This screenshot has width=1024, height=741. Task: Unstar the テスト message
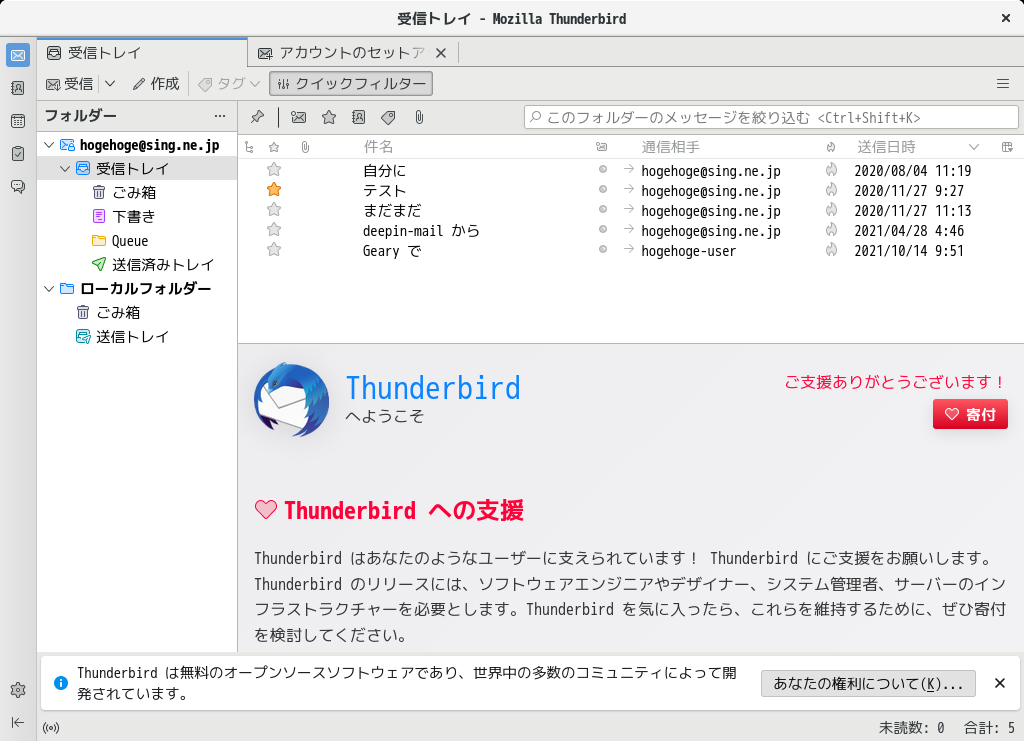[x=274, y=190]
